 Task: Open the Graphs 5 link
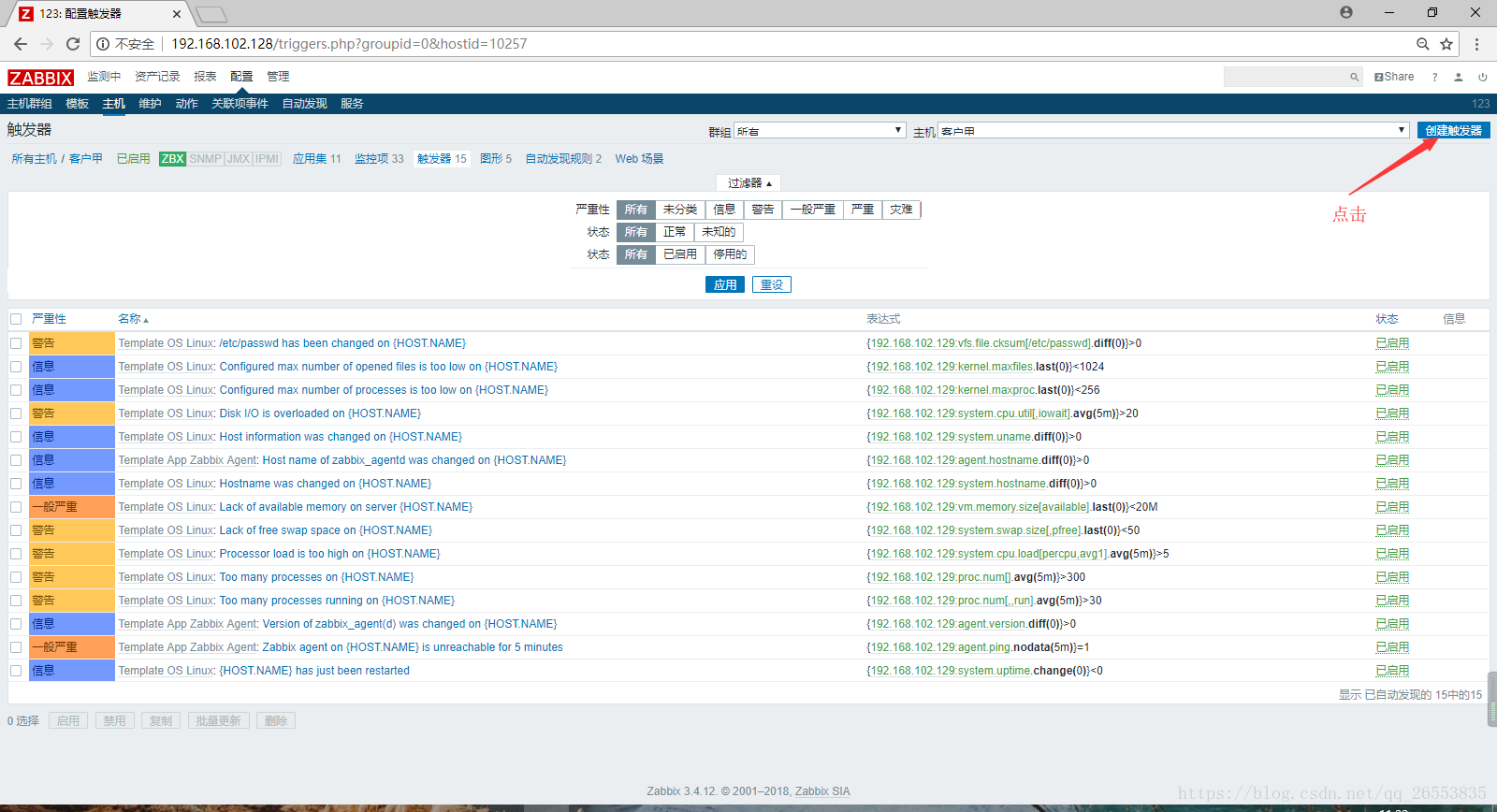496,159
